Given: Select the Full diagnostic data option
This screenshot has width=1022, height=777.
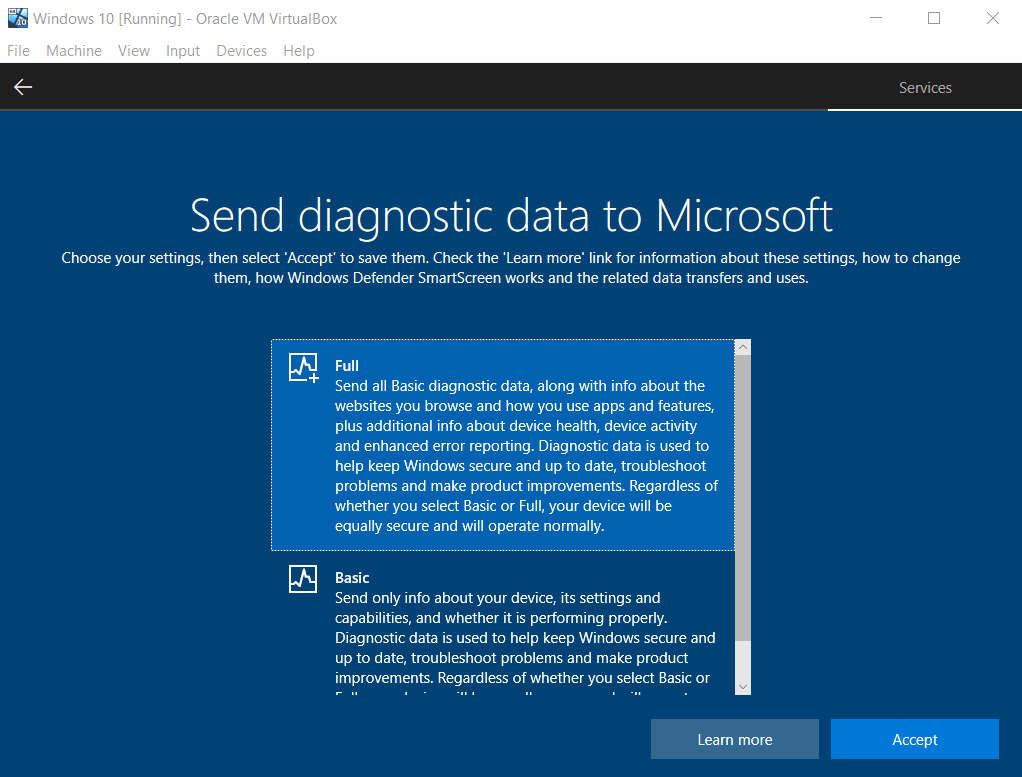Looking at the screenshot, I should (x=503, y=445).
